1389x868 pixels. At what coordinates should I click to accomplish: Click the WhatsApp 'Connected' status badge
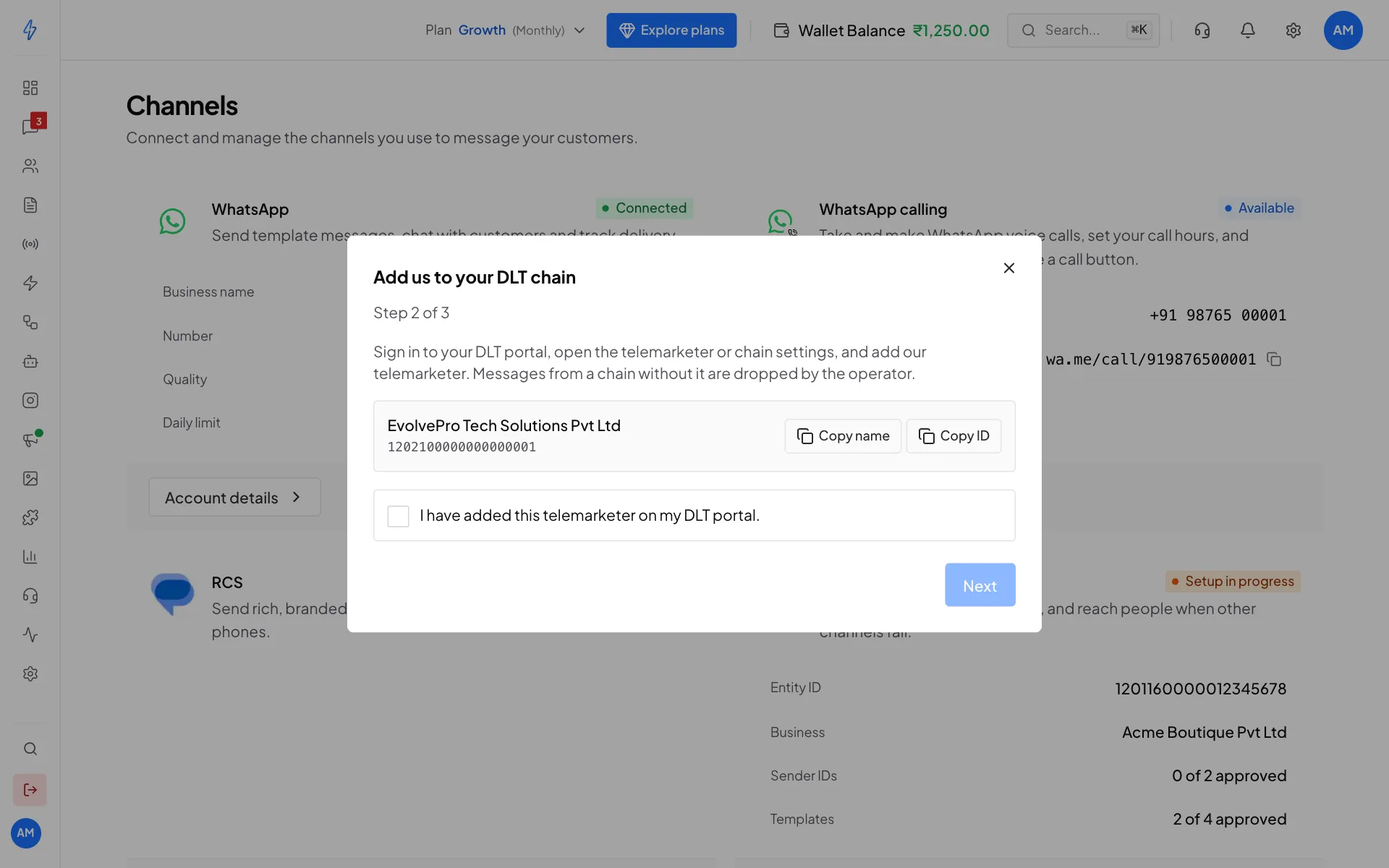pos(644,208)
